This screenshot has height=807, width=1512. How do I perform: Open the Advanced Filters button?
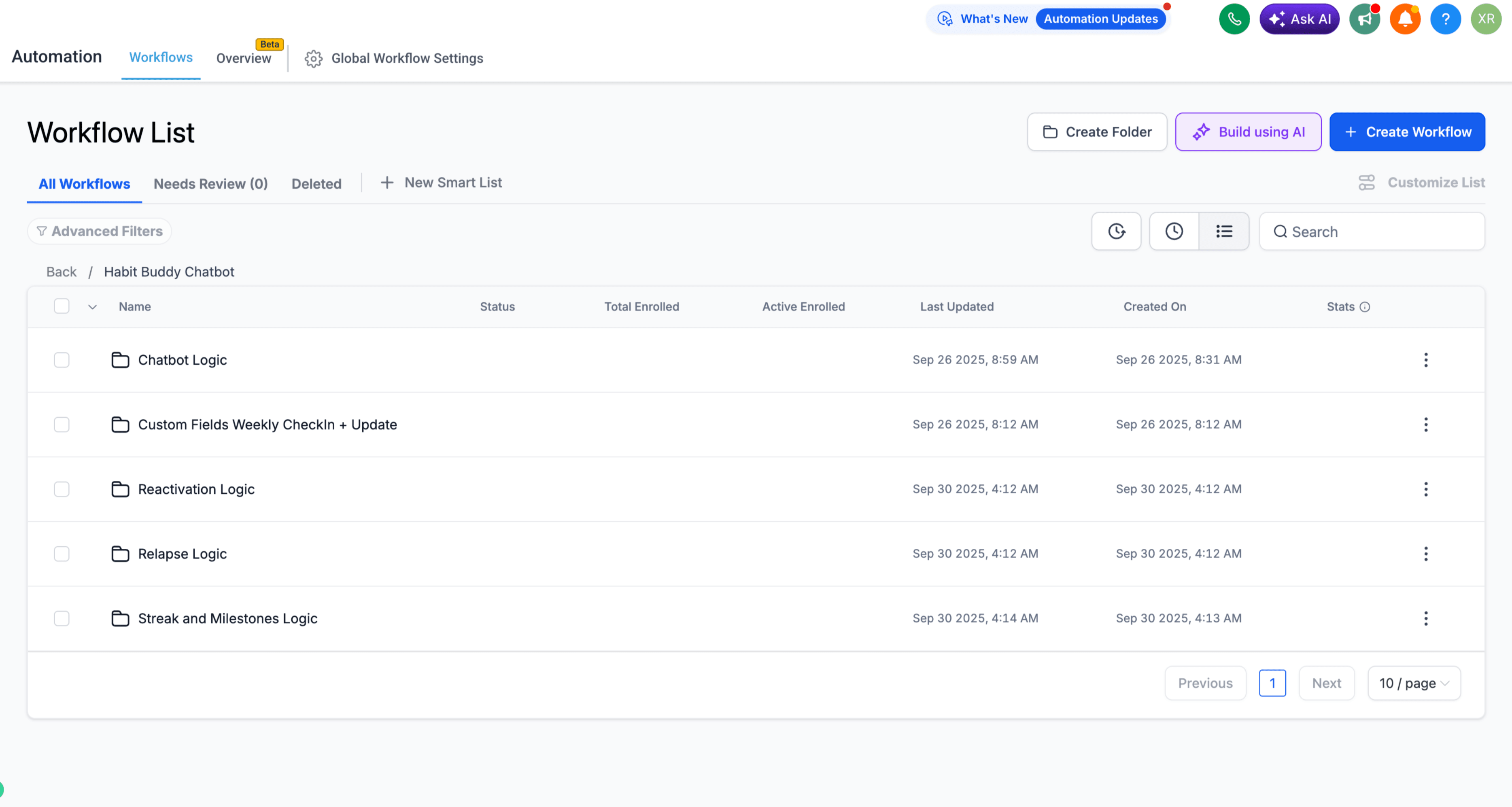pos(99,231)
